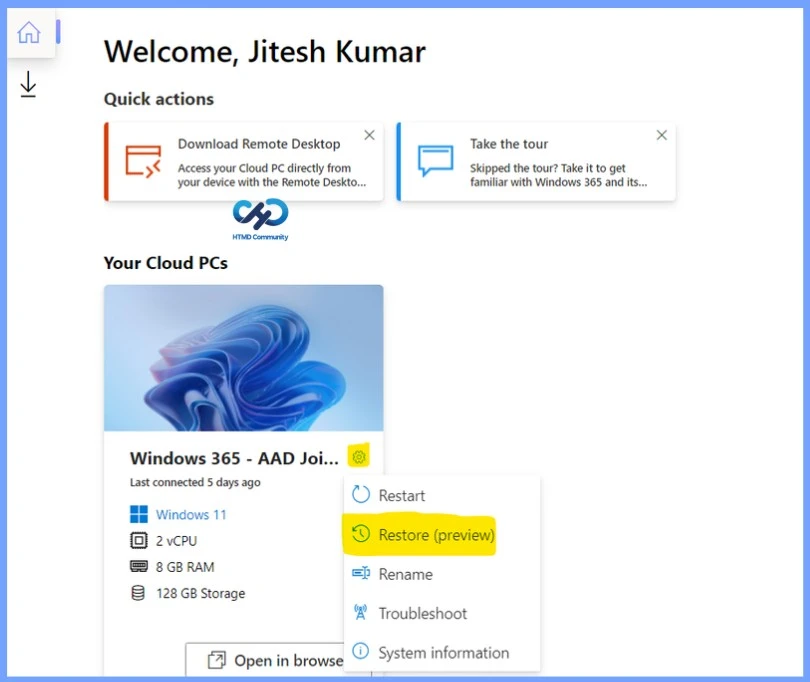The image size is (810, 682).
Task: Click the System information info icon
Action: coord(361,650)
